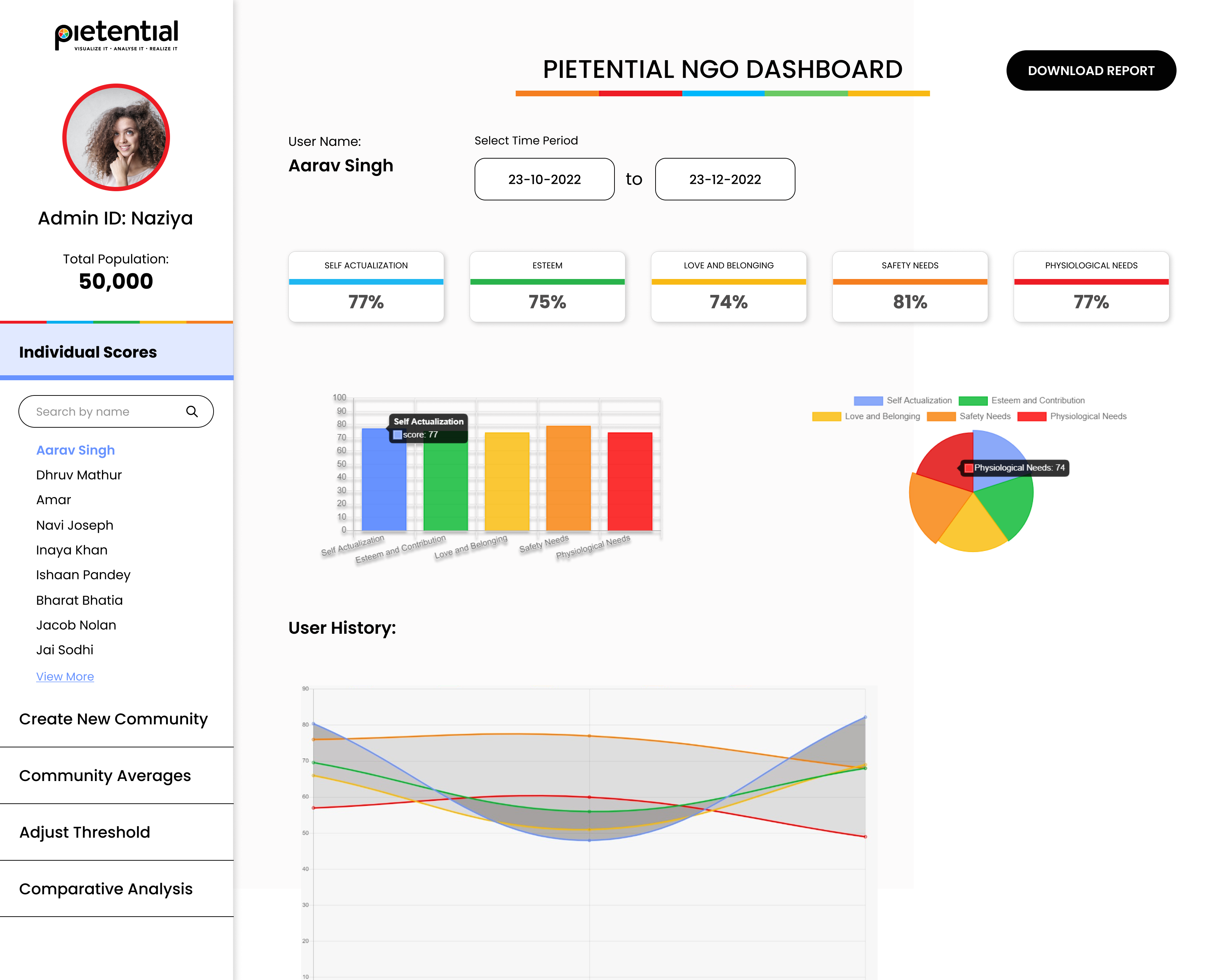Click the admin profile picture
Image resolution: width=1224 pixels, height=980 pixels.
116,137
